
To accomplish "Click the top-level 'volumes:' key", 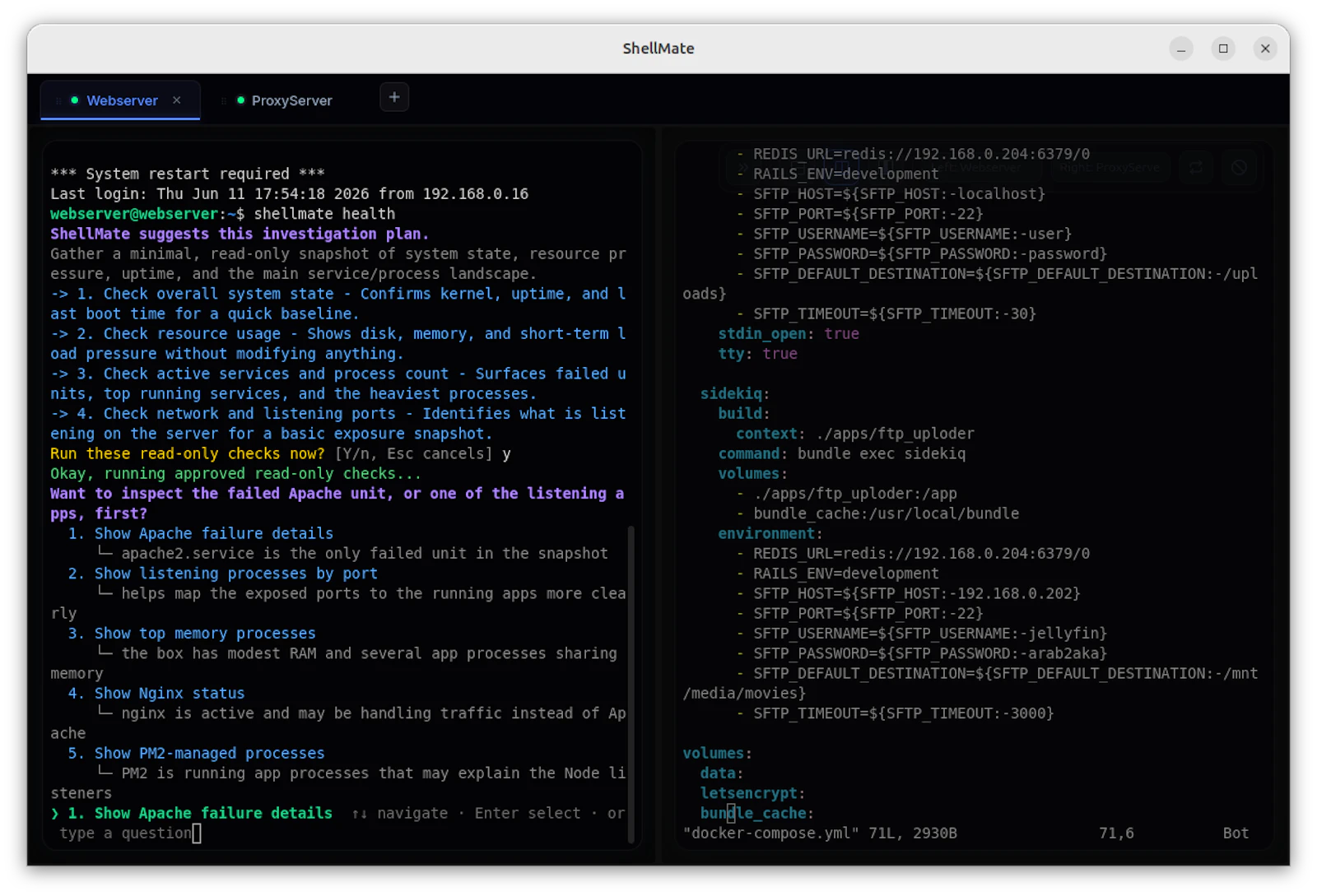I will point(717,754).
